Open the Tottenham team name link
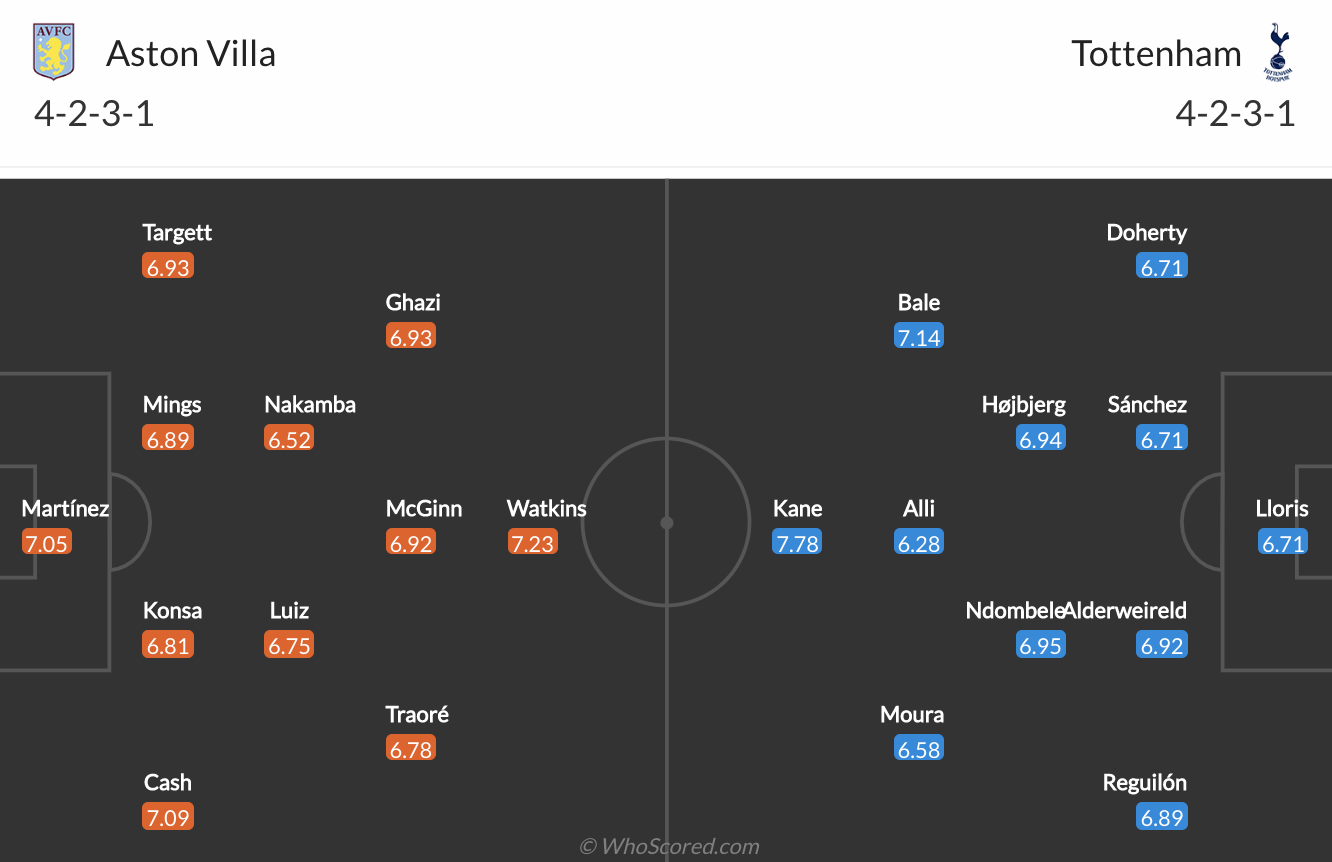Viewport: 1332px width, 862px height. (1156, 53)
